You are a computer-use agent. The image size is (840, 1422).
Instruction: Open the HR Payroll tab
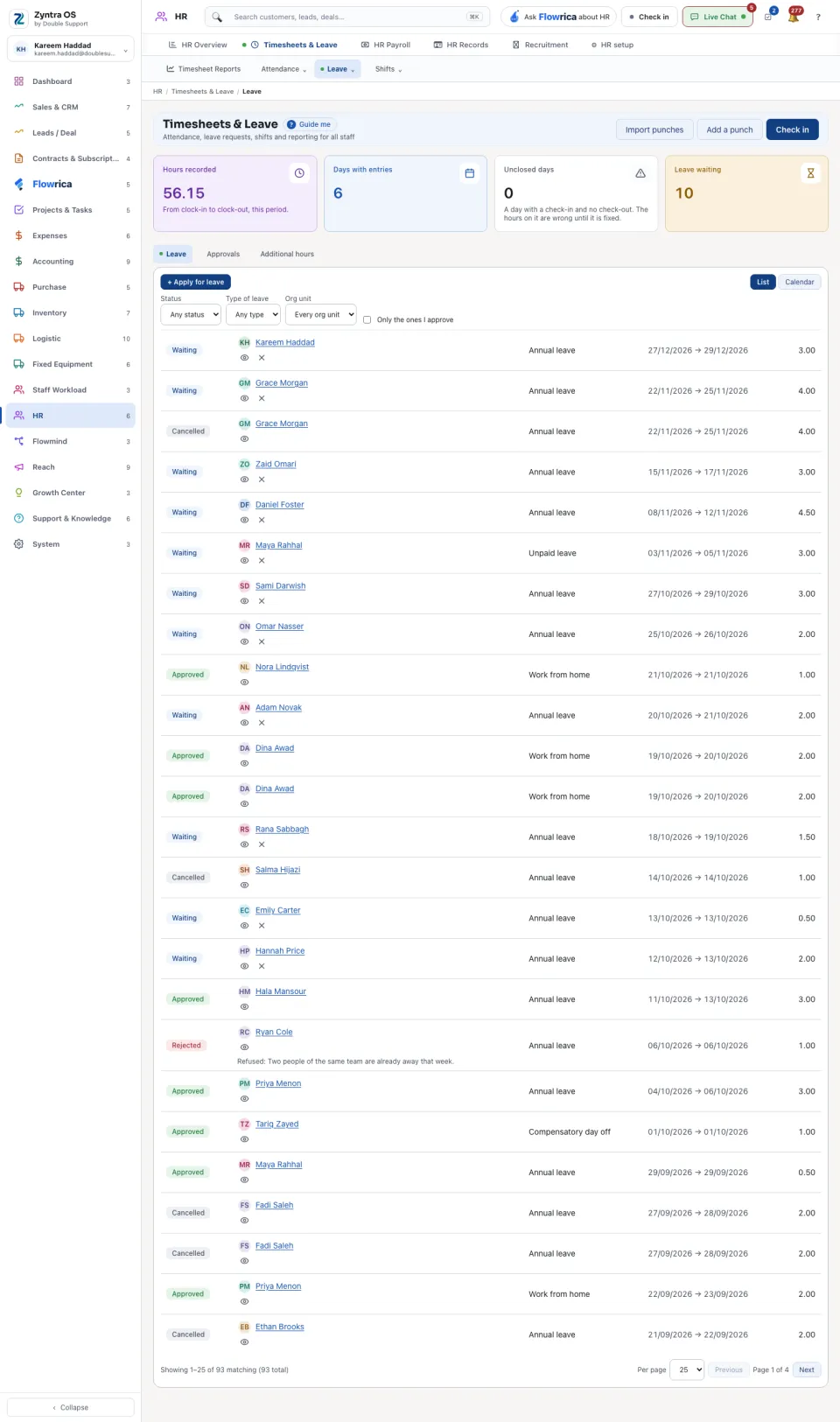[x=386, y=45]
